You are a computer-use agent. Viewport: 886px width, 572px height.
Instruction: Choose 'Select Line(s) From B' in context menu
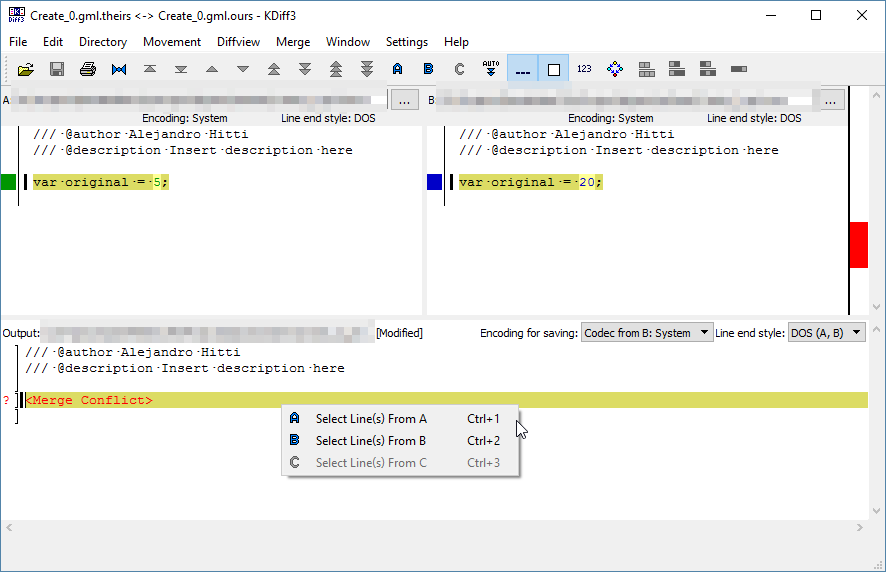click(x=371, y=441)
